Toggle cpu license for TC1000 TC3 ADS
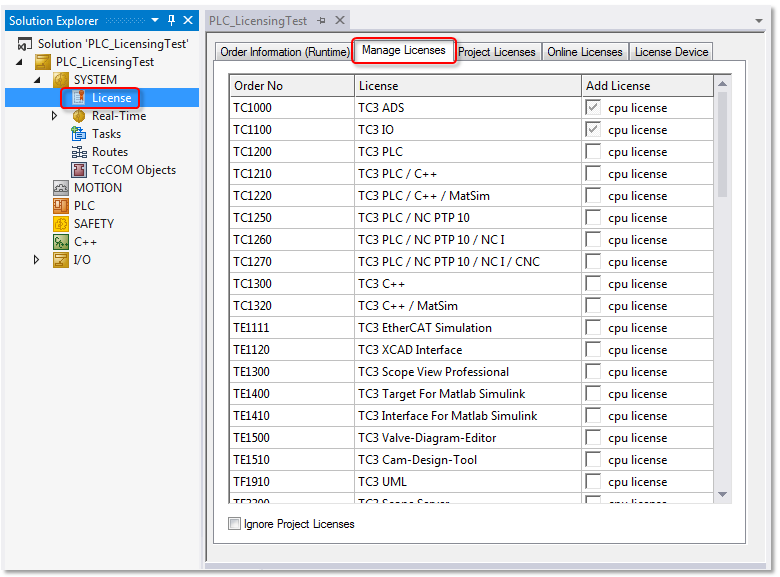780x577 pixels. tap(593, 107)
